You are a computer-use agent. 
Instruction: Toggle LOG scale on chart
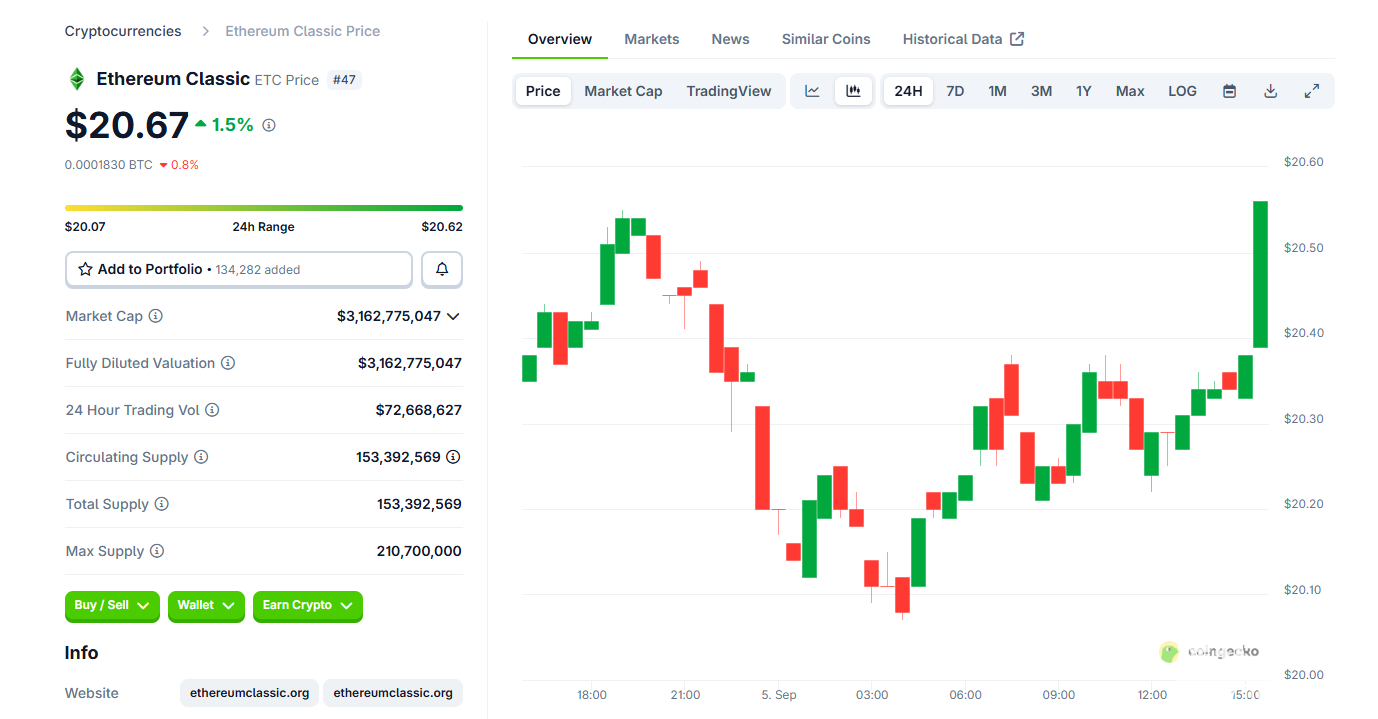[1182, 91]
